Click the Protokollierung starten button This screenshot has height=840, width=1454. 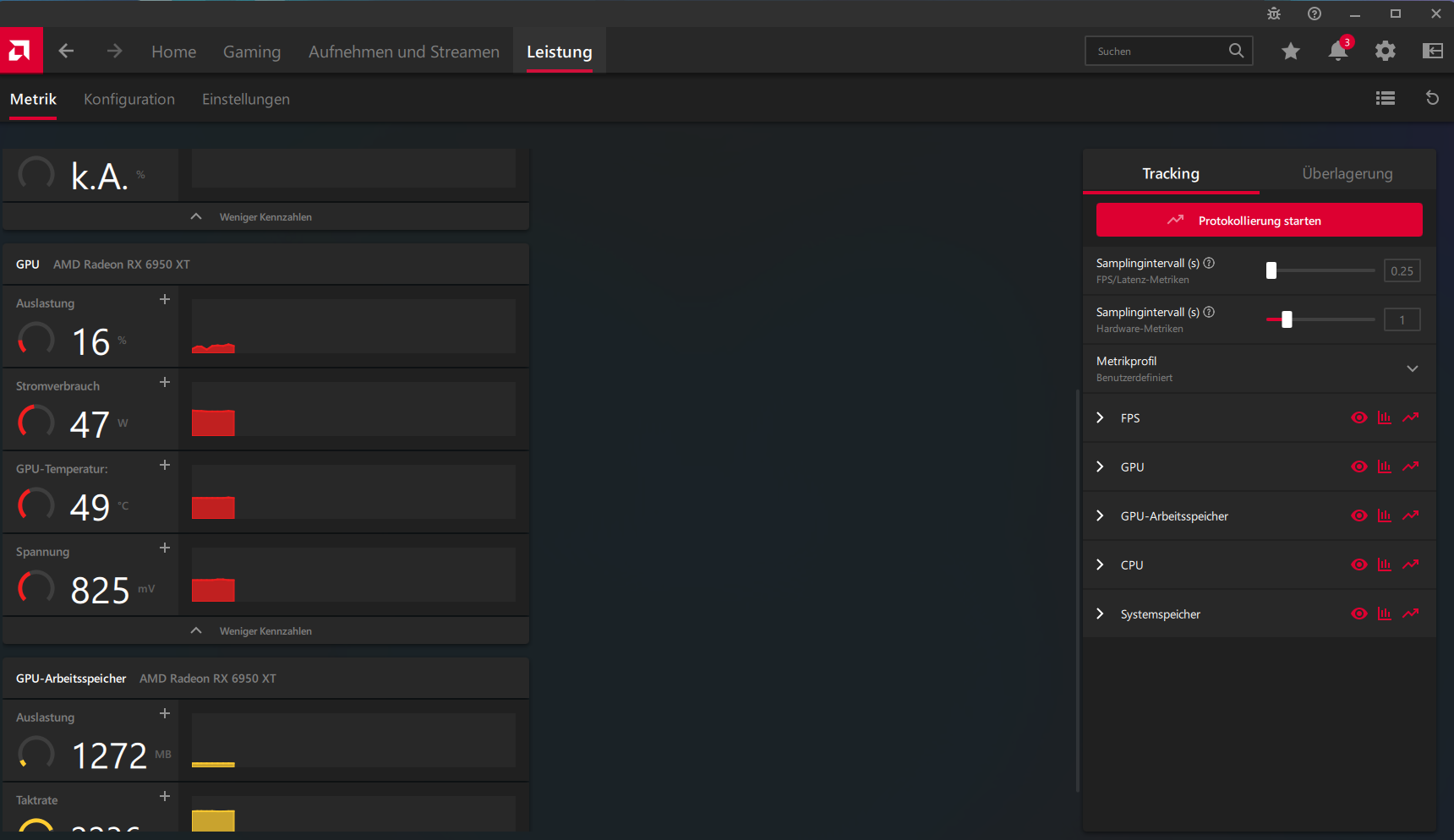pyautogui.click(x=1259, y=220)
